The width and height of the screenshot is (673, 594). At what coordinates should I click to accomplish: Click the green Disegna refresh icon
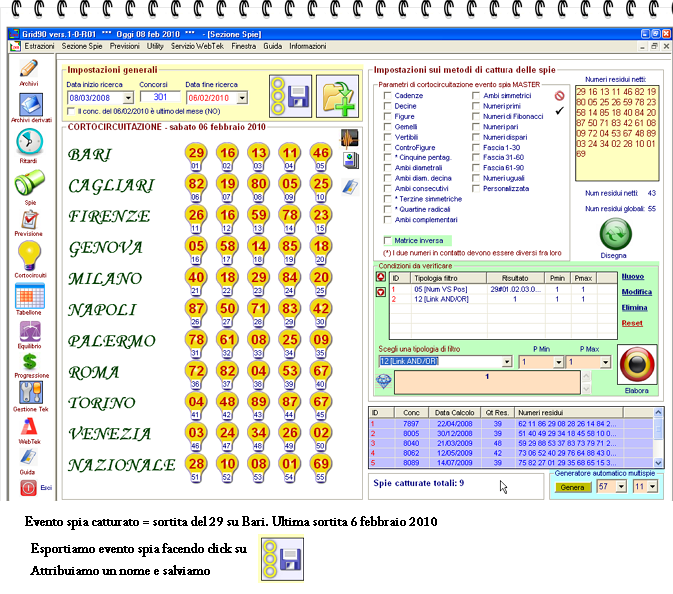(x=615, y=234)
